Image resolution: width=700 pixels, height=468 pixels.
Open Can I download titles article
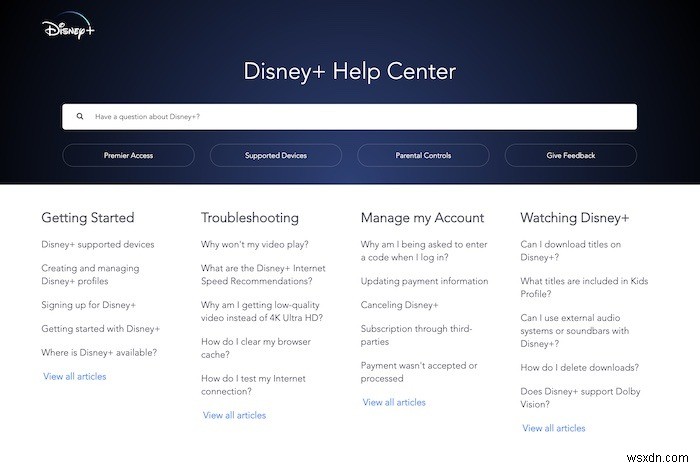click(x=570, y=251)
